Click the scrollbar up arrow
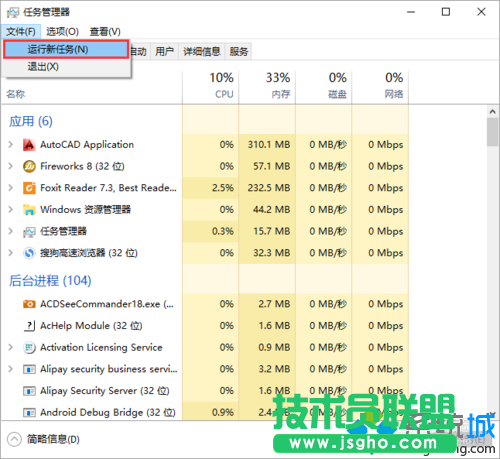This screenshot has width=500, height=459. pos(493,112)
